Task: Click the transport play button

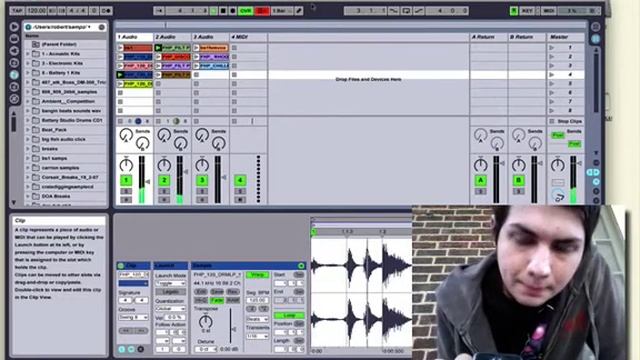Action: pos(213,11)
